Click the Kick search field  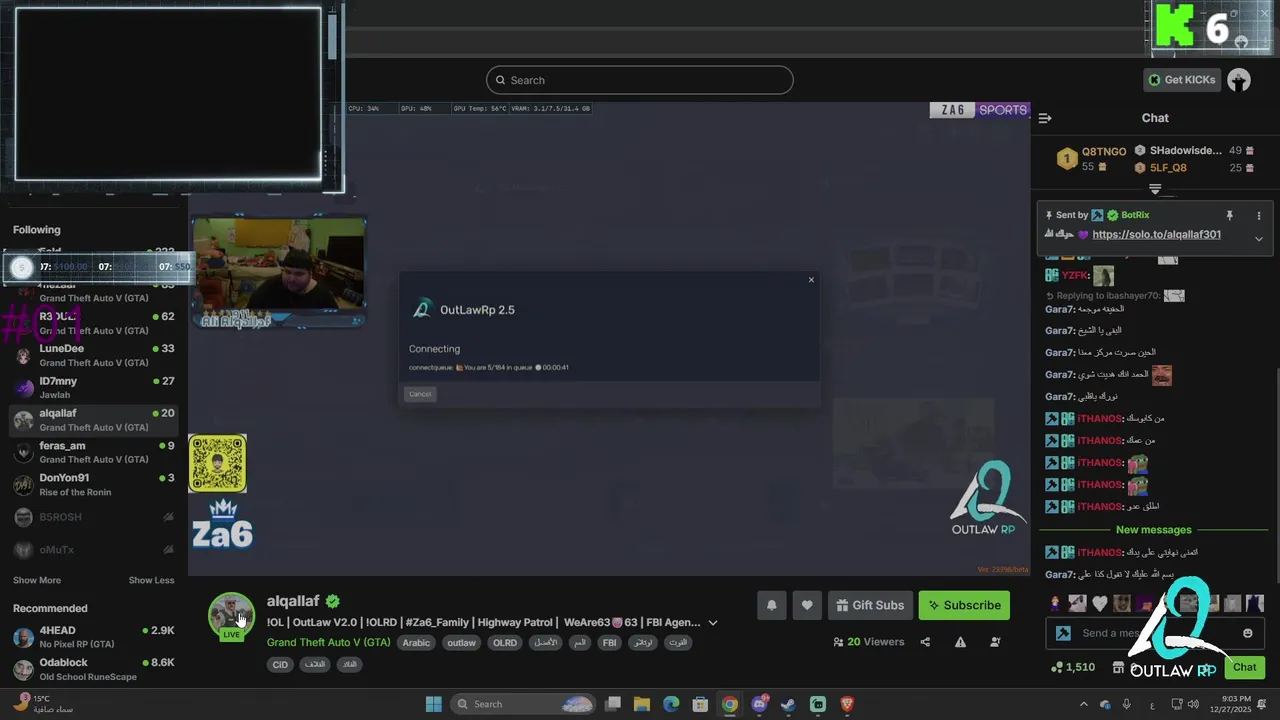pyautogui.click(x=640, y=80)
